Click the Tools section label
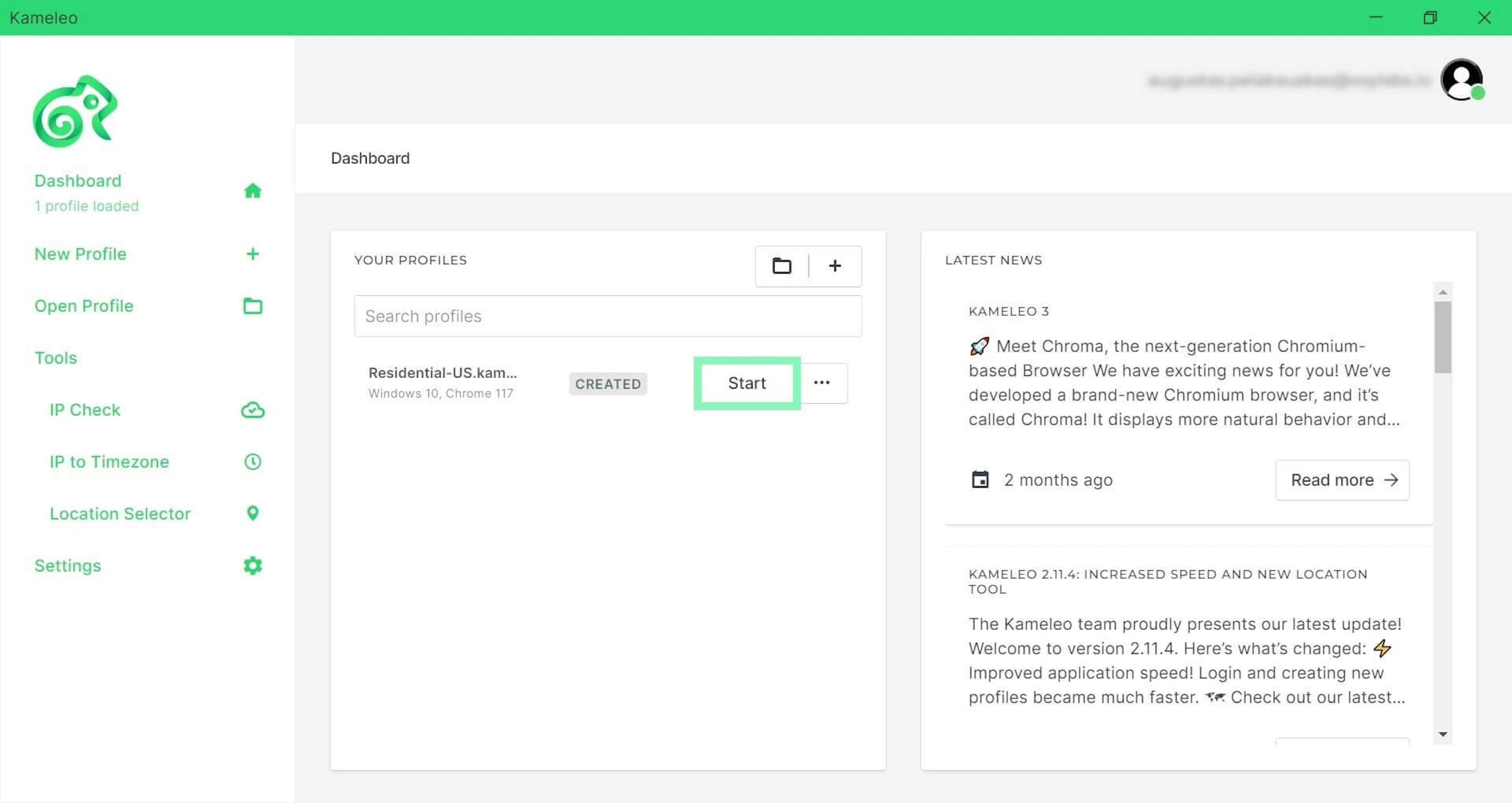The width and height of the screenshot is (1512, 803). pos(56,357)
